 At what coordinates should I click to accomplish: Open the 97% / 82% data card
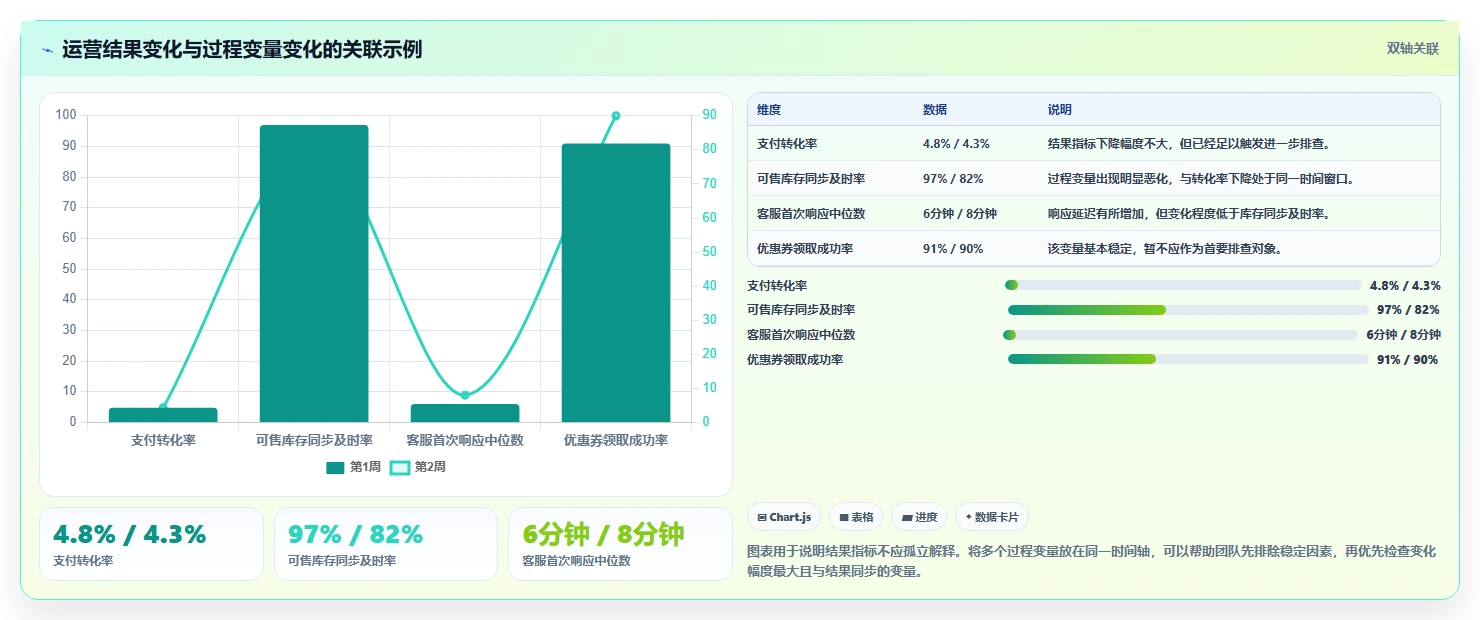[x=386, y=544]
